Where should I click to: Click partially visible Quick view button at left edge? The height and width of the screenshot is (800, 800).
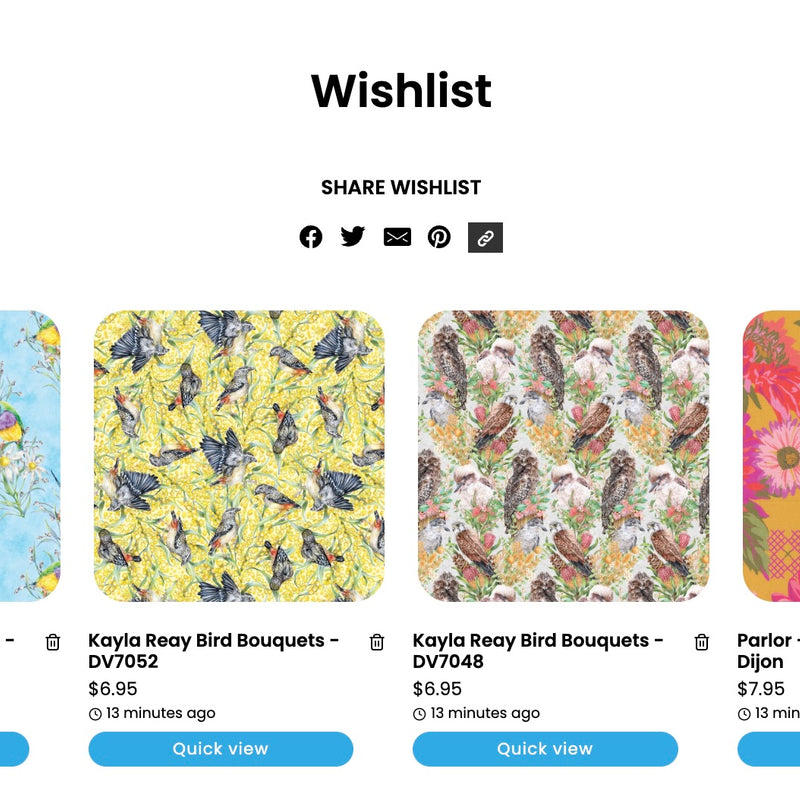pyautogui.click(x=14, y=748)
